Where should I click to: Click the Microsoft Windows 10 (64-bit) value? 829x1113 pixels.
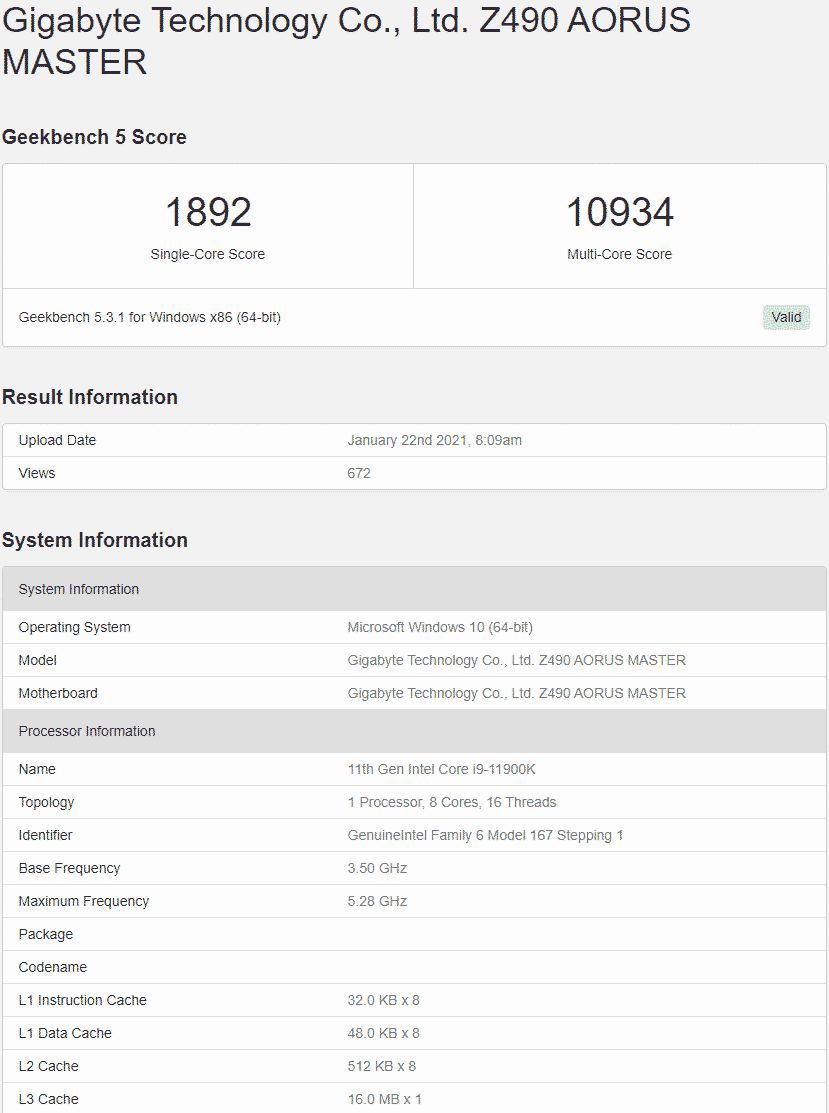440,627
